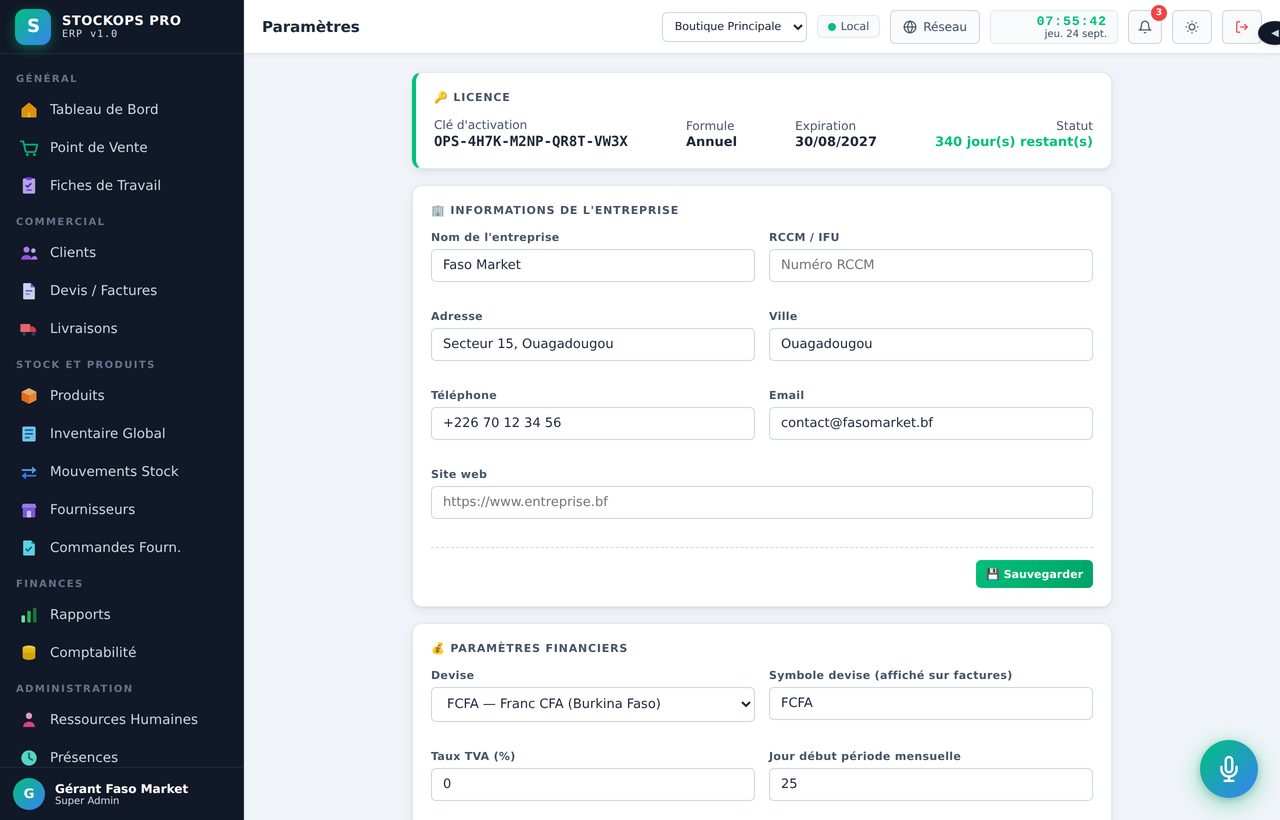
Task: Click the activation key OPS-4H7K-M2NP-QR8T-VW3X
Action: [531, 142]
